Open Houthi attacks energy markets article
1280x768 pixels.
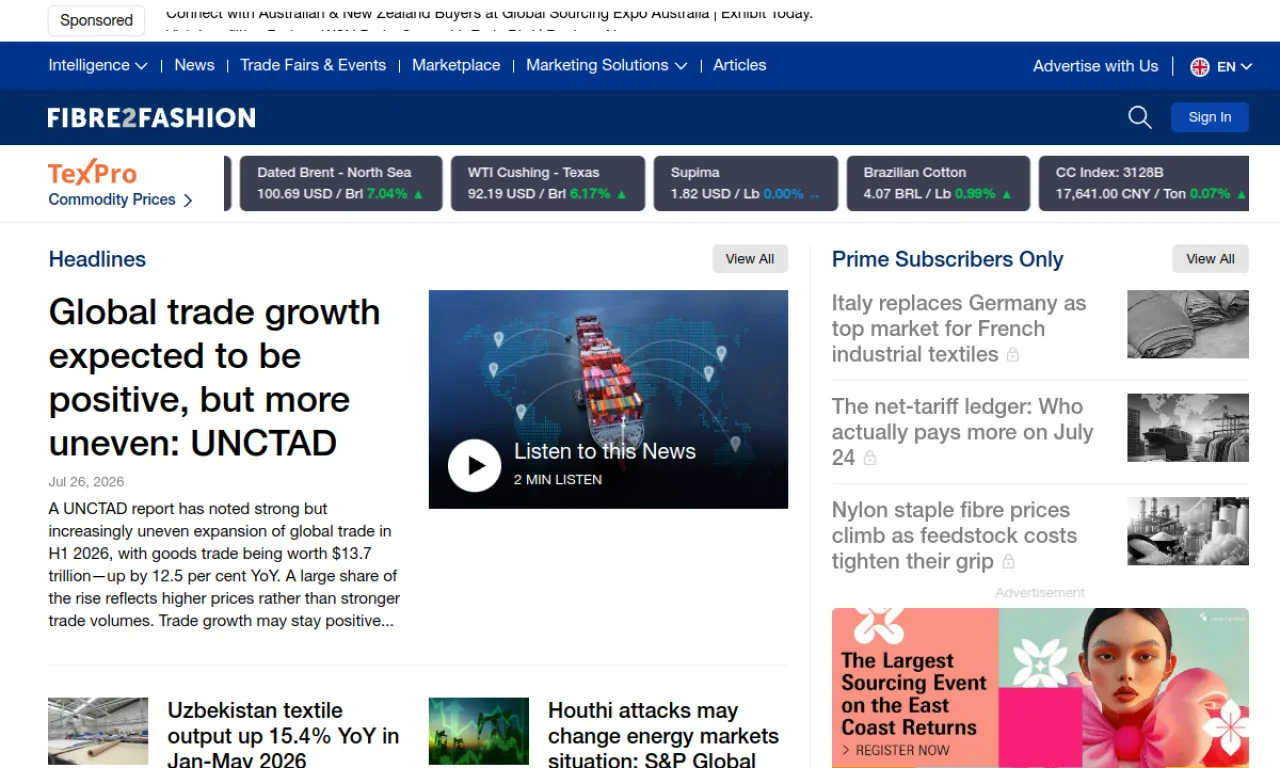point(663,735)
